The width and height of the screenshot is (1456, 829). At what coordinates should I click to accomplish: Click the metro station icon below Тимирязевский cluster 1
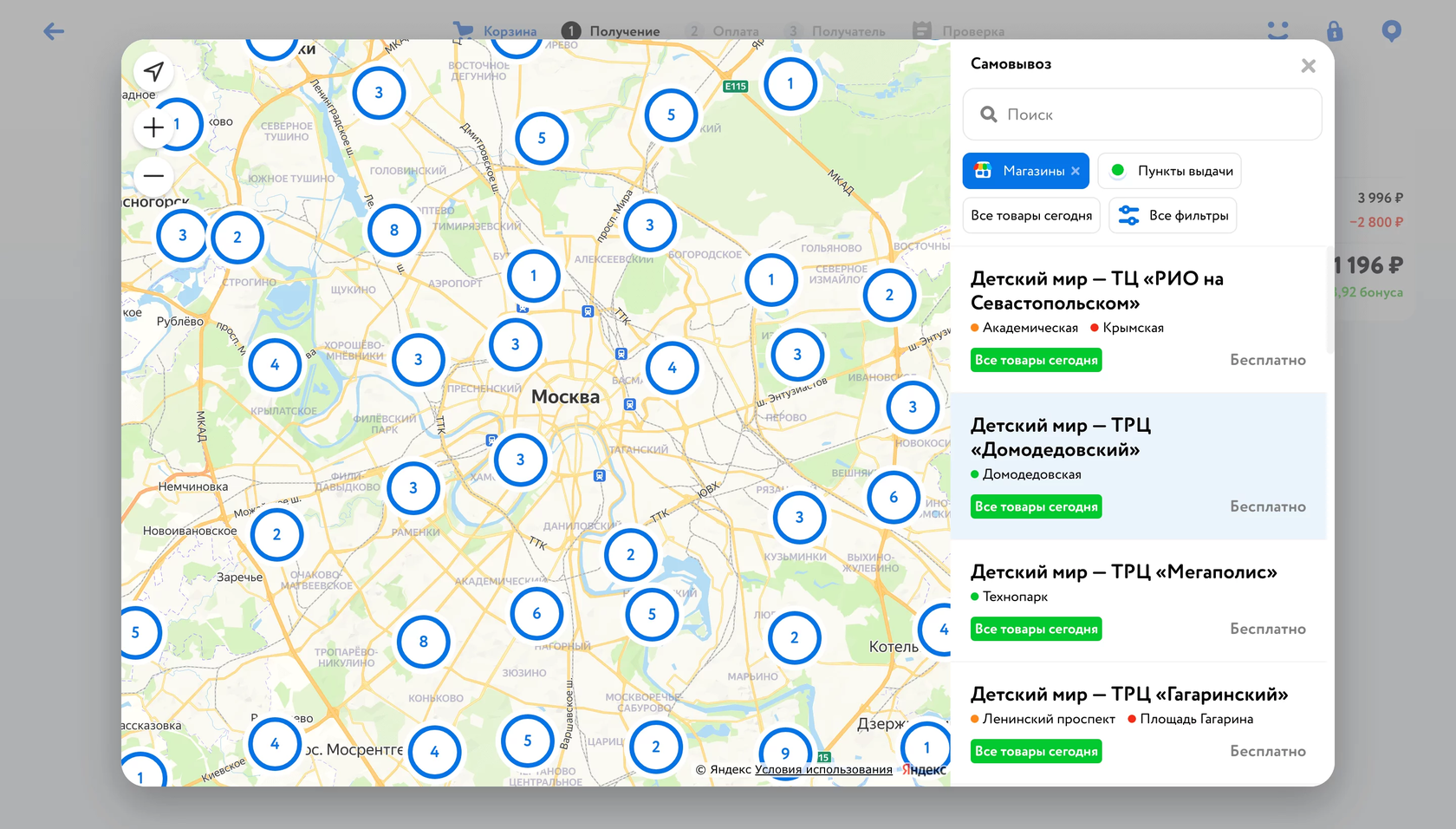point(523,307)
